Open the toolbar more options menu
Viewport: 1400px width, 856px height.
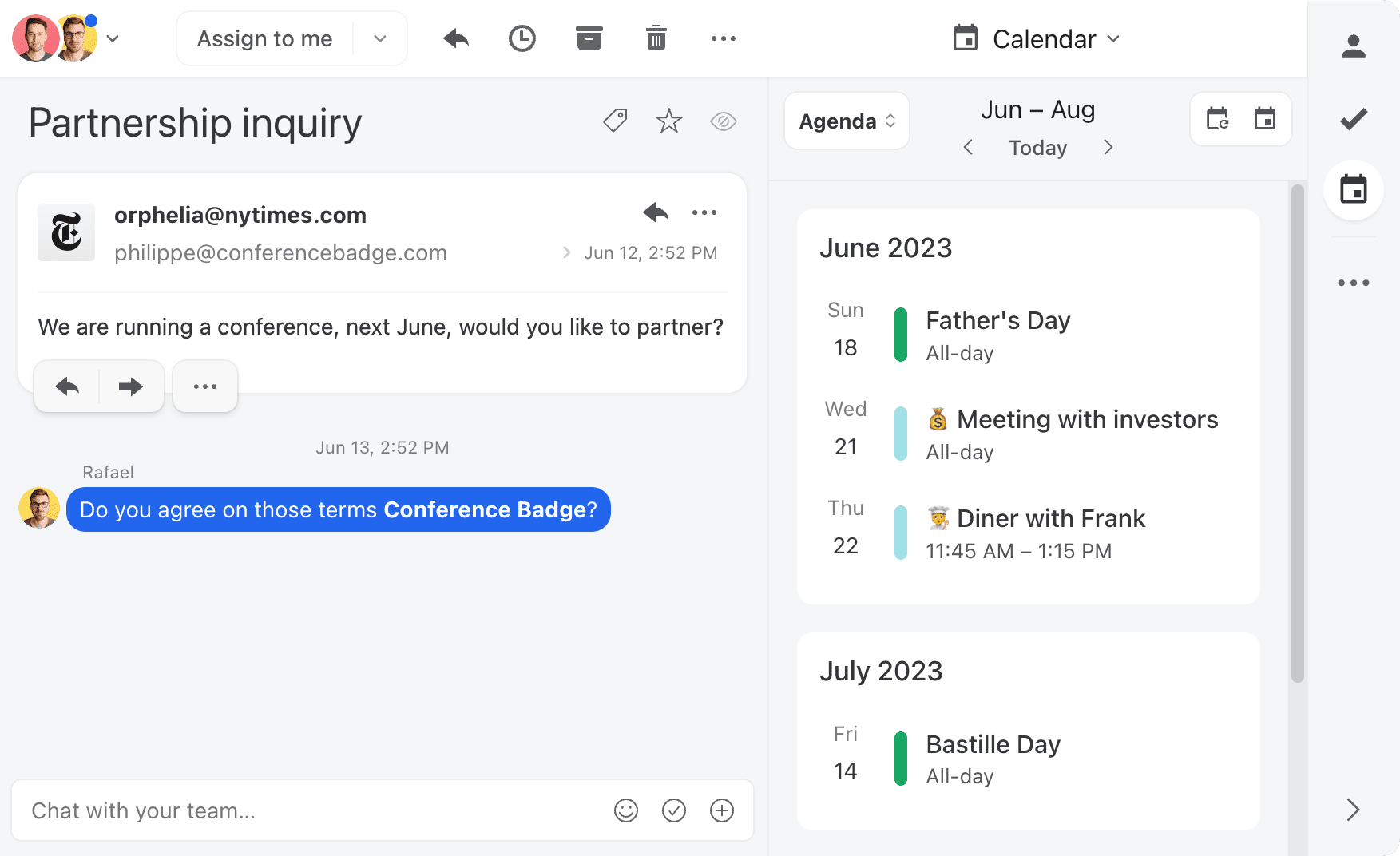pyautogui.click(x=723, y=38)
